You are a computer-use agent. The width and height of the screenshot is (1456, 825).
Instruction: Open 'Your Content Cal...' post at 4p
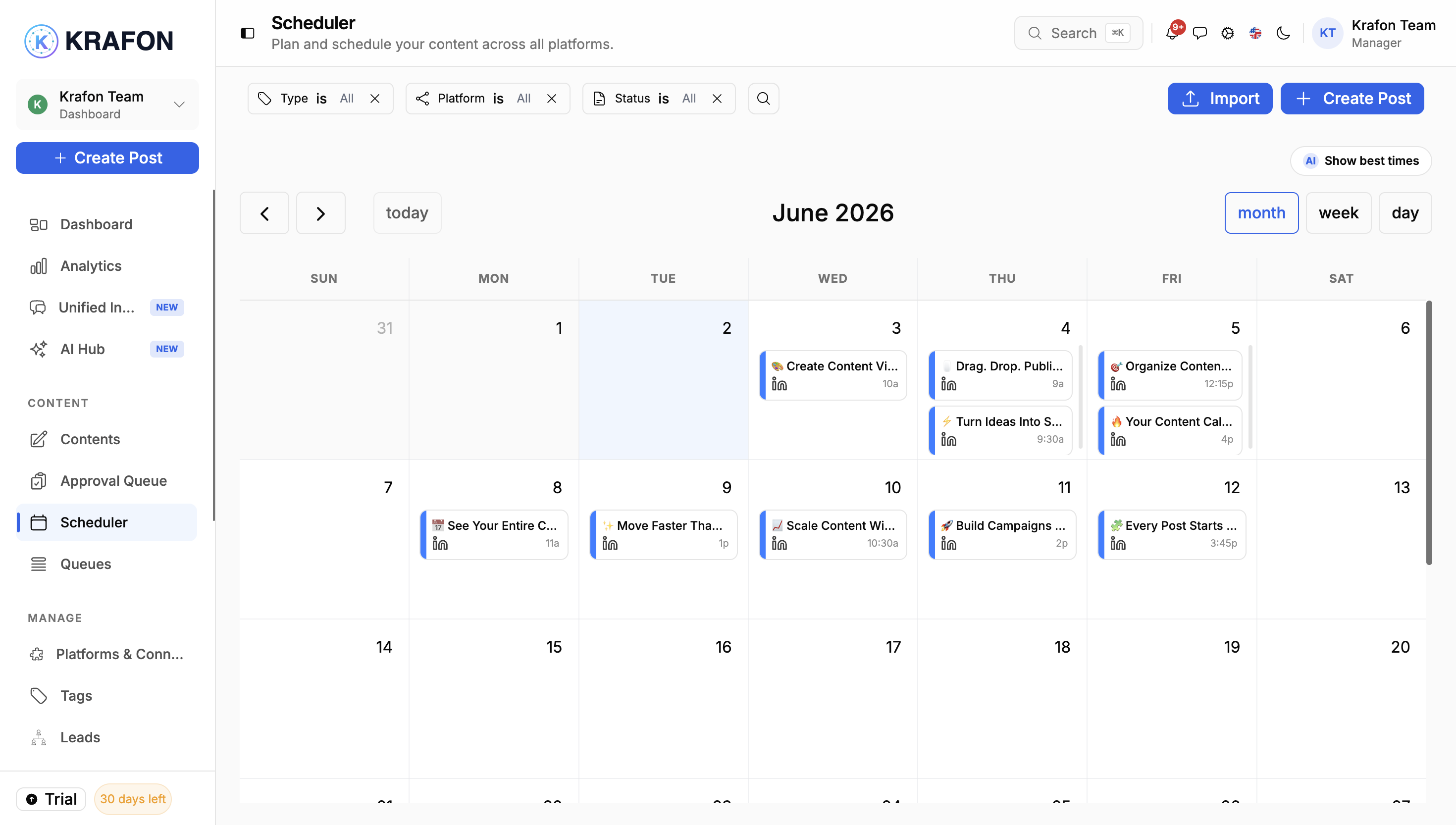[1170, 431]
